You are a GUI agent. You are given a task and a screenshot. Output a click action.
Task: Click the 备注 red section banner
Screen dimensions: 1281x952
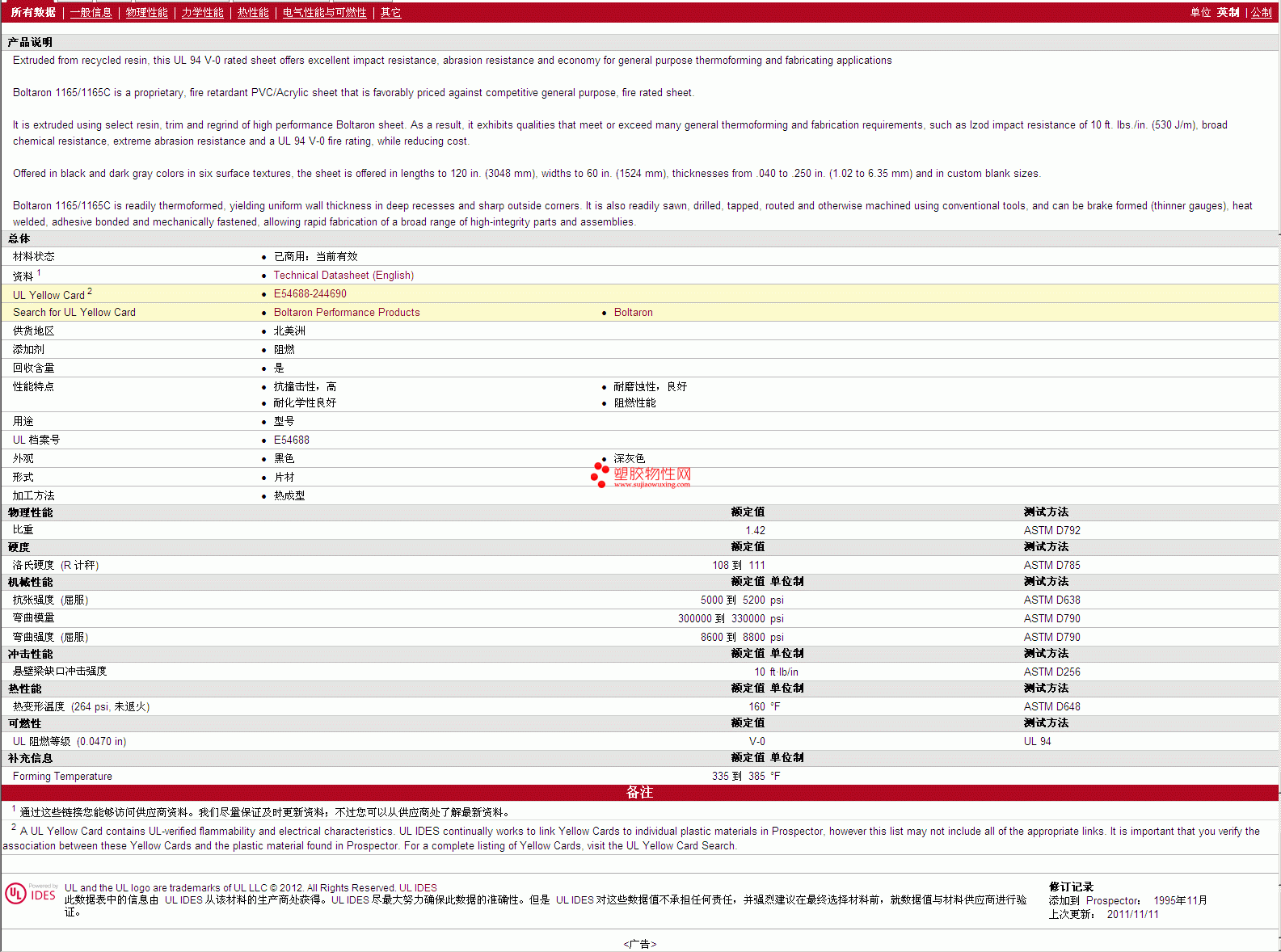click(639, 793)
